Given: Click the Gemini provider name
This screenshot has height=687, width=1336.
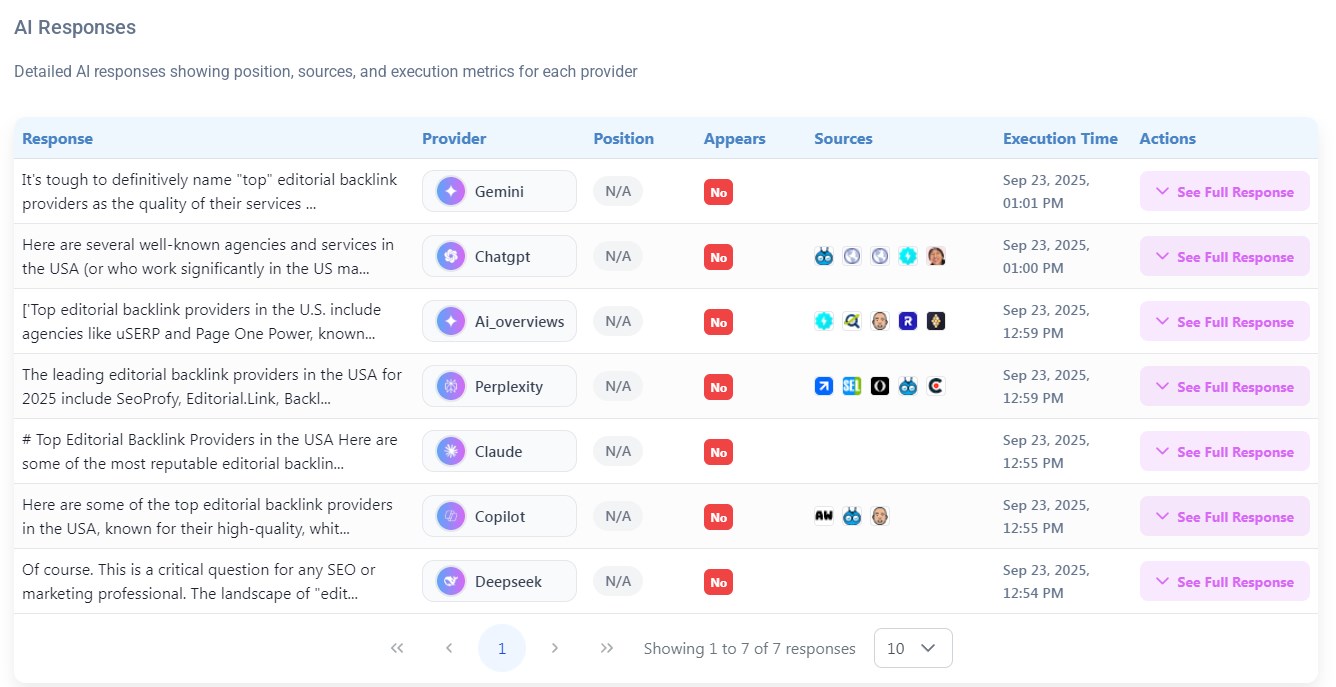Looking at the screenshot, I should pyautogui.click(x=499, y=191).
